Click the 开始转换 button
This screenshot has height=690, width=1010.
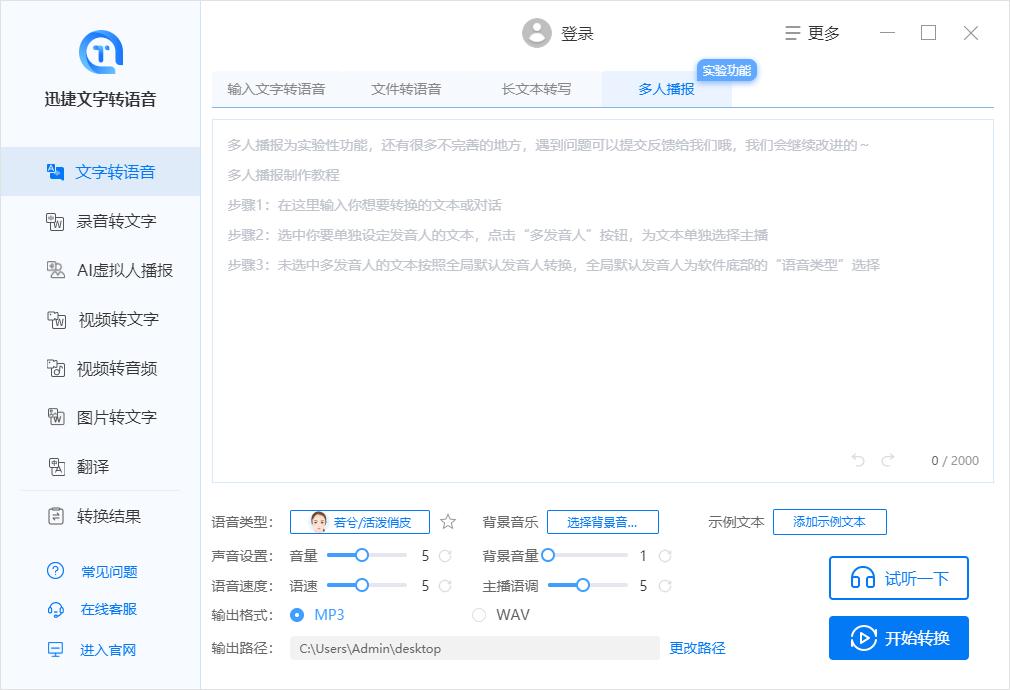pos(898,638)
